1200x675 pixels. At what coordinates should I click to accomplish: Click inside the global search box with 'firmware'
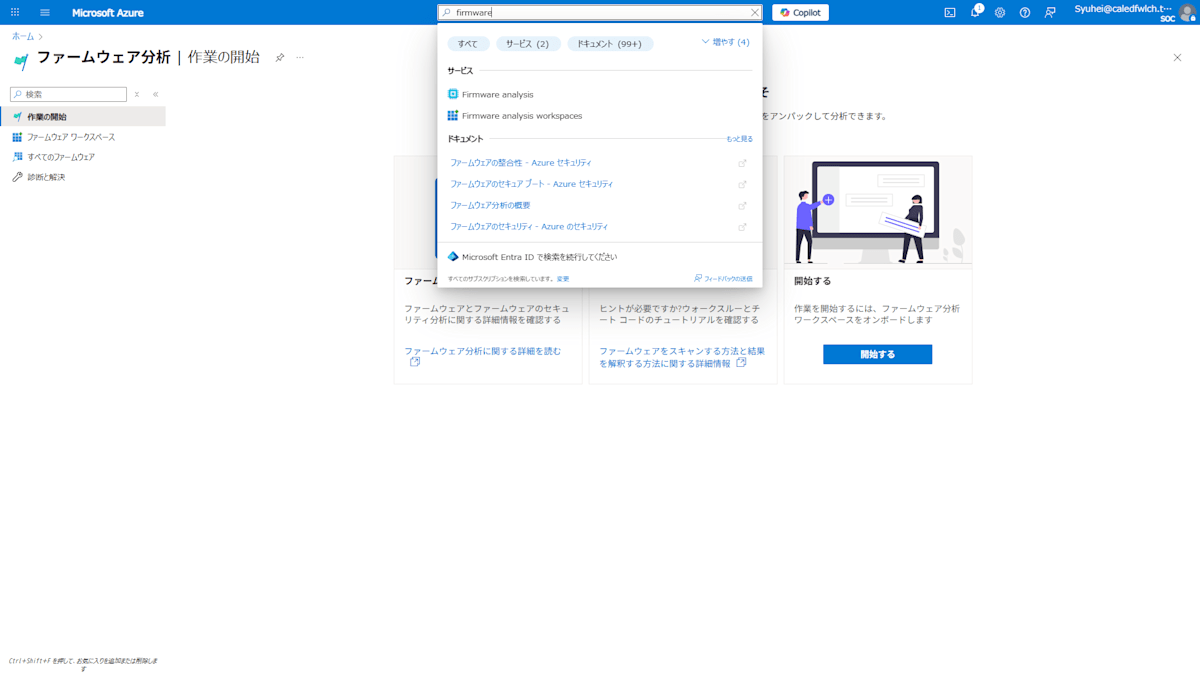[x=600, y=13]
